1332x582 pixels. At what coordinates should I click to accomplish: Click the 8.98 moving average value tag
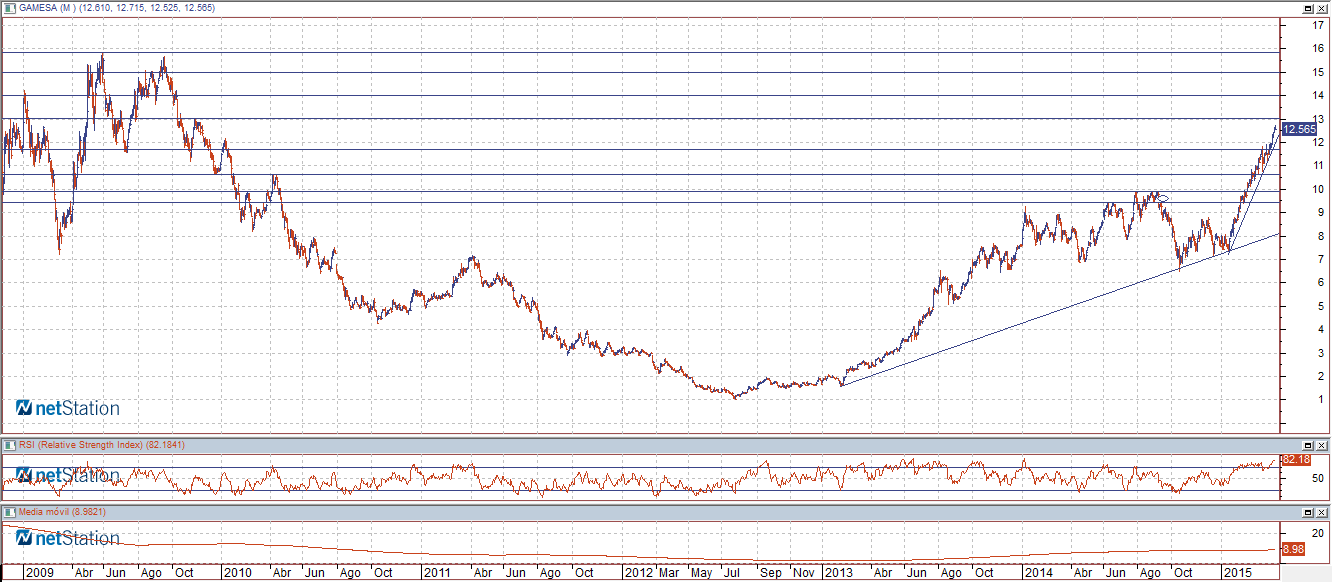(1294, 549)
